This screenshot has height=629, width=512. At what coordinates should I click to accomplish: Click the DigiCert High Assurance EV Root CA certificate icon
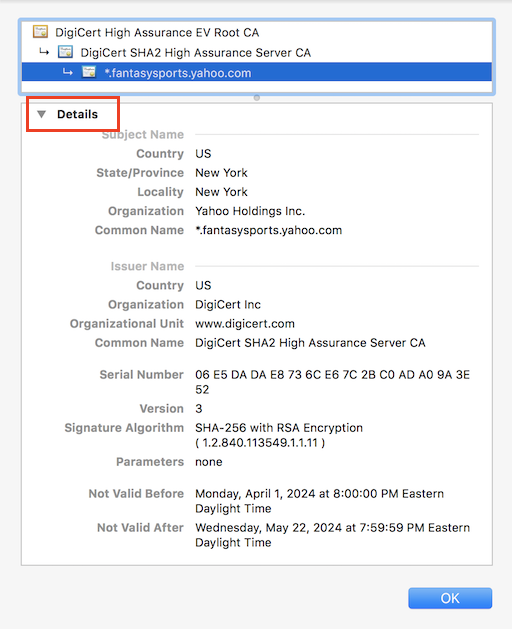pos(41,32)
